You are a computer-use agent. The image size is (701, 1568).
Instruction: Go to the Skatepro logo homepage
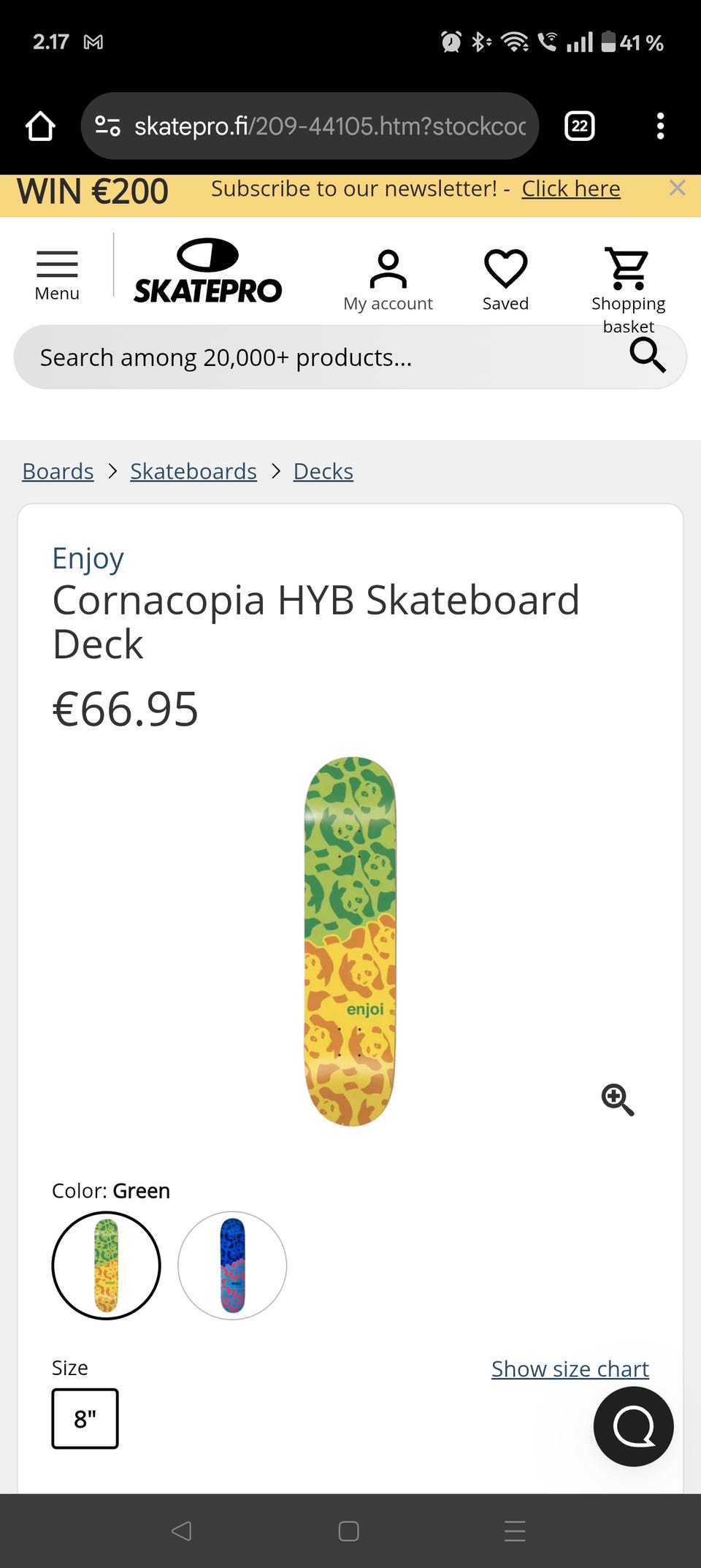(208, 272)
